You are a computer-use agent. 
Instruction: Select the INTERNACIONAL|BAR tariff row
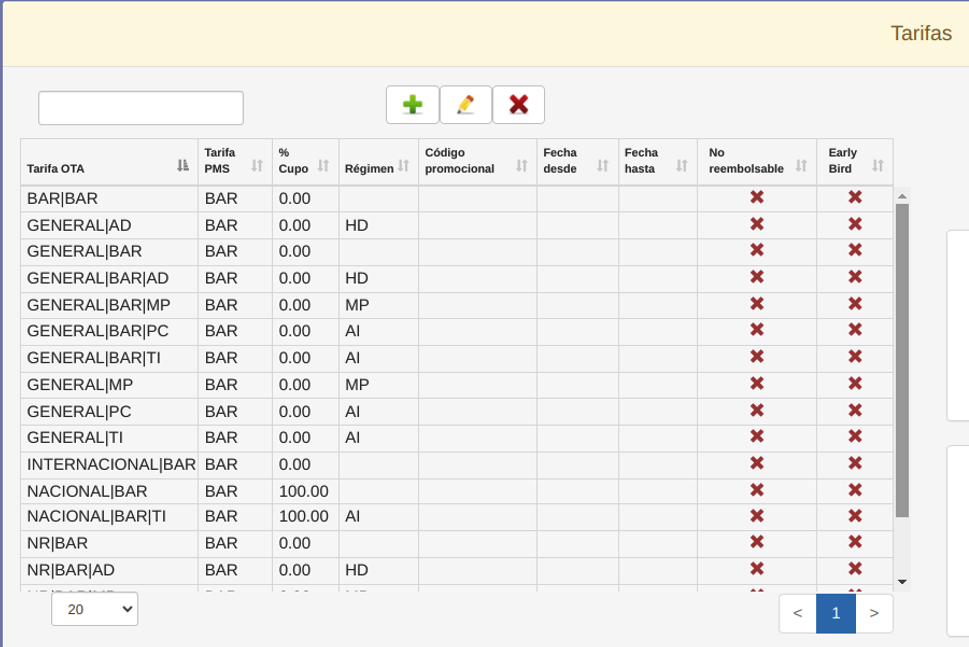click(x=457, y=465)
